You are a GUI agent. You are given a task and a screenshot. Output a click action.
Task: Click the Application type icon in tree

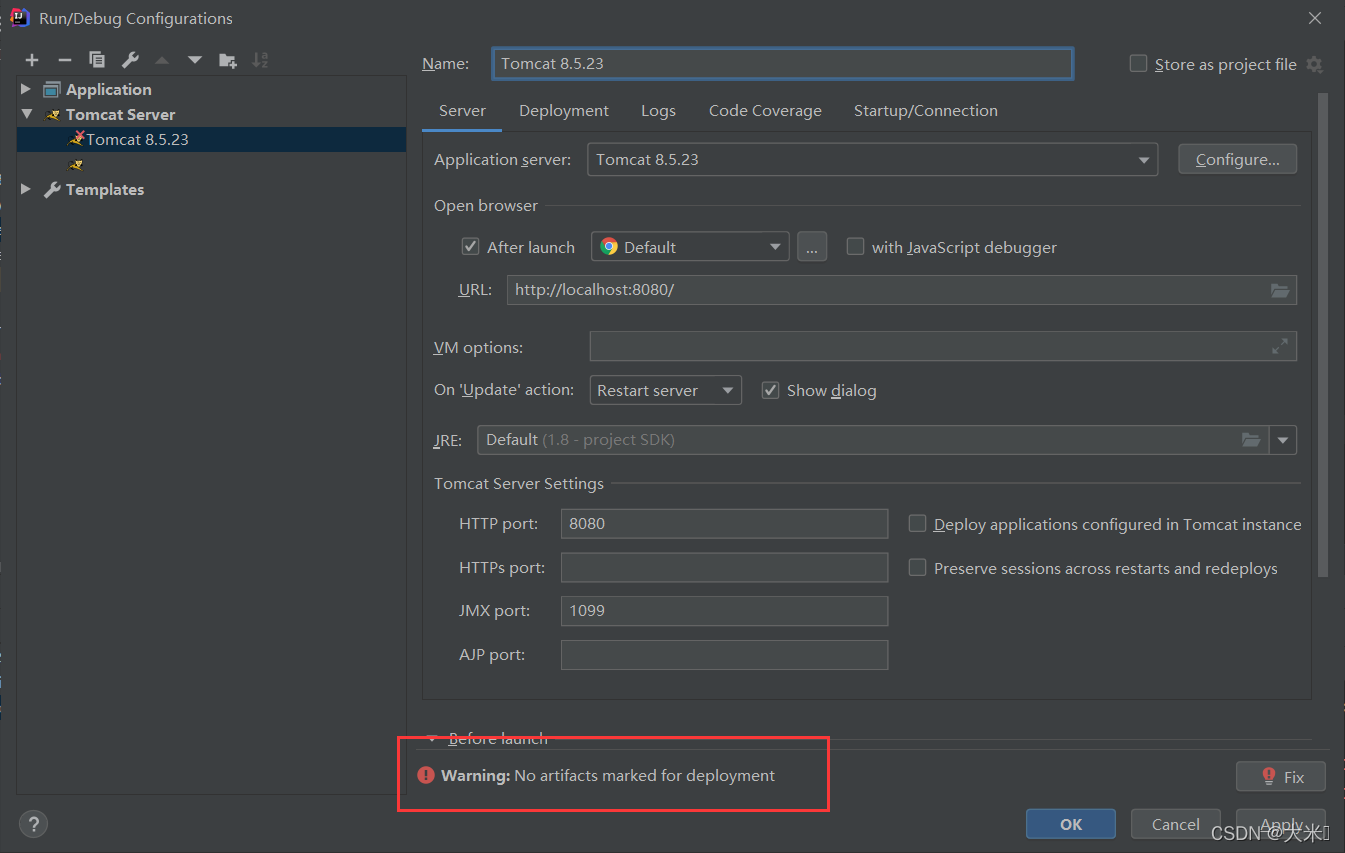pos(52,89)
